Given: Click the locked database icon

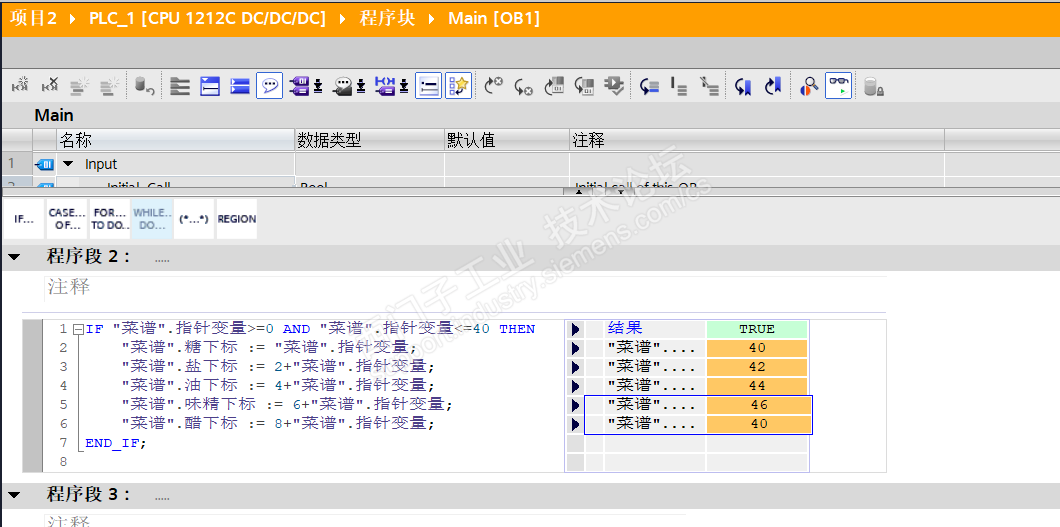Looking at the screenshot, I should (x=874, y=86).
